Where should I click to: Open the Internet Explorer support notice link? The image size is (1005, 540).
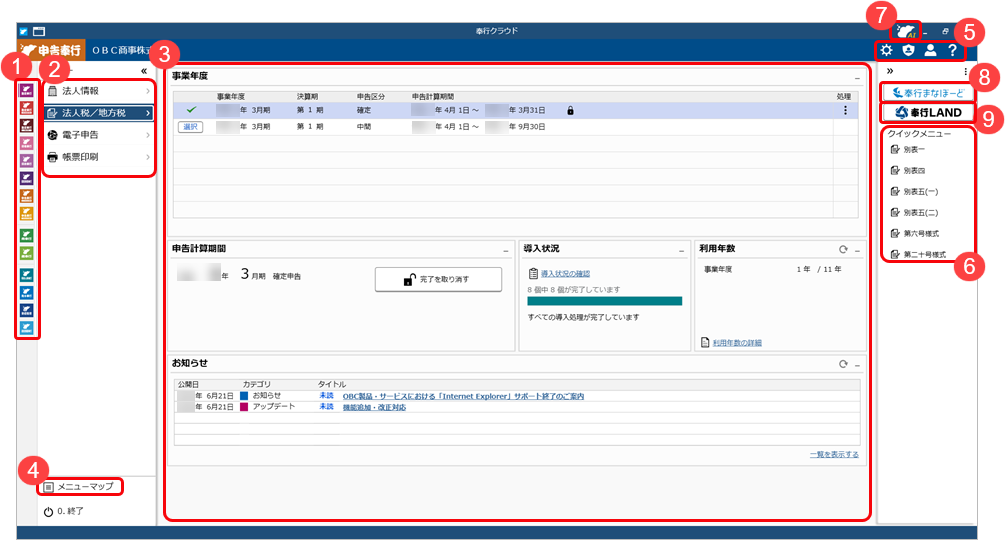pyautogui.click(x=463, y=396)
